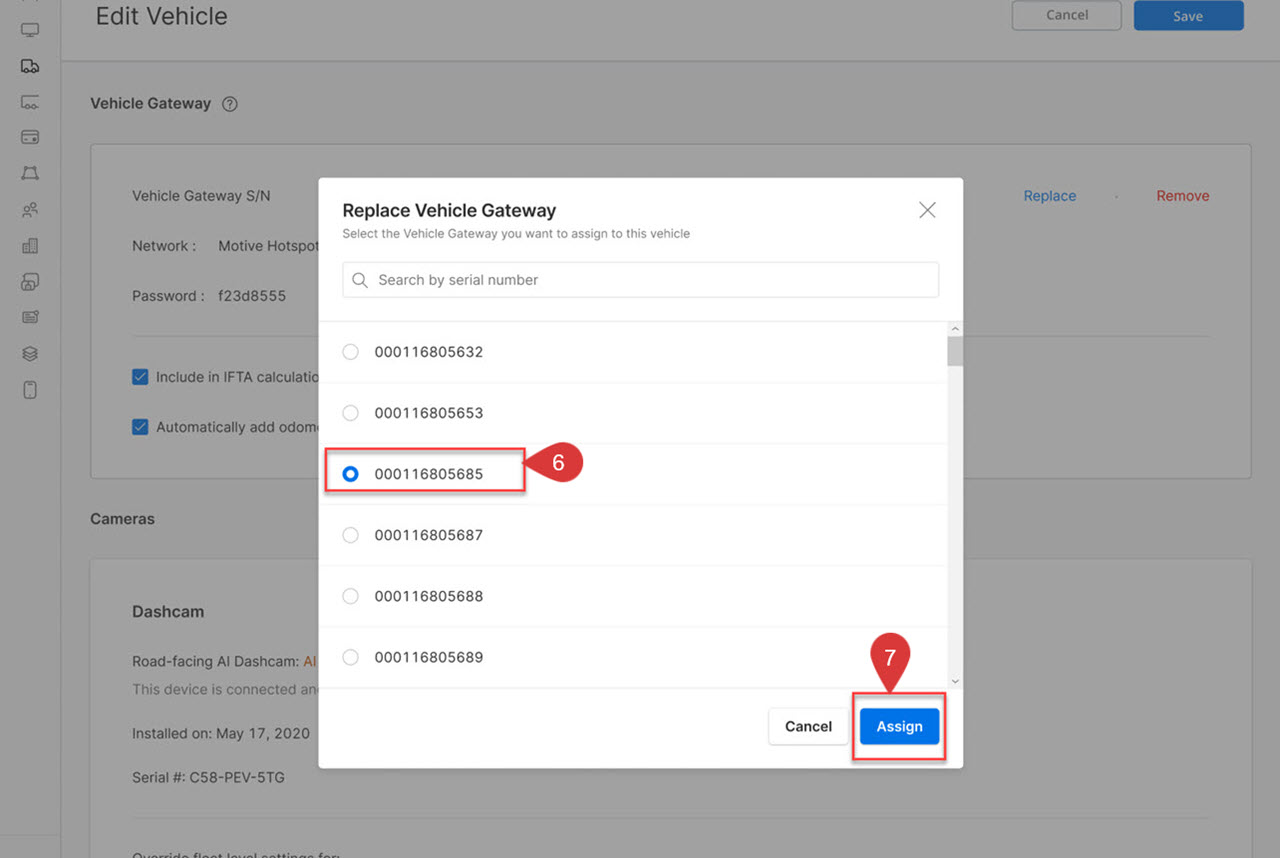Screen dimensions: 1280x858
Task: Open the trailer icon in sidebar
Action: [30, 102]
